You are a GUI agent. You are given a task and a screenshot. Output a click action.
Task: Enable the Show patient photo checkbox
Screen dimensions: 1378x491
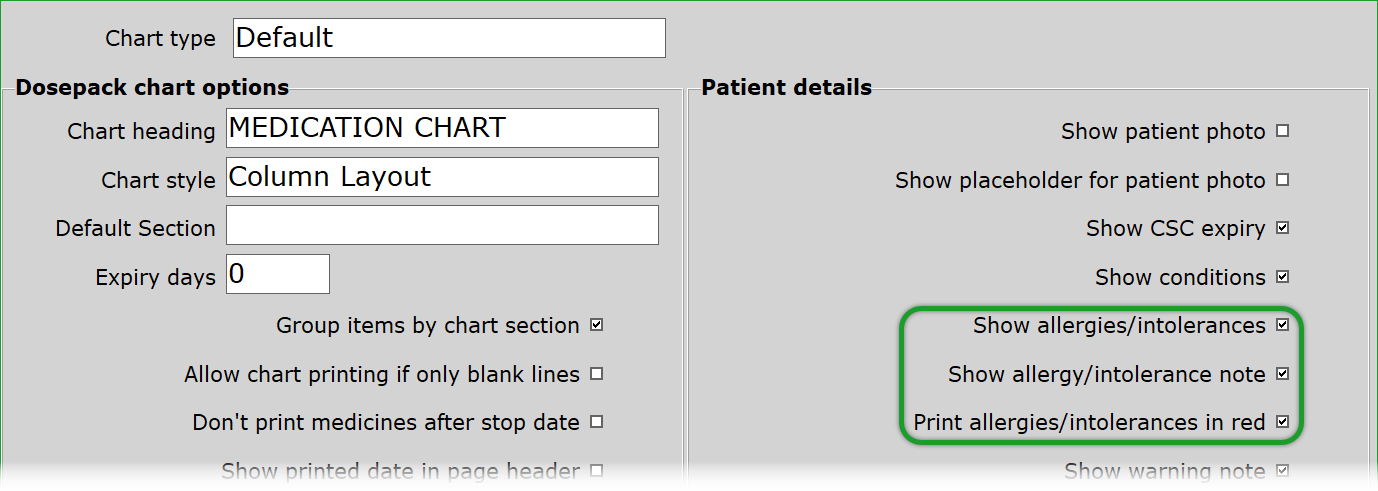(1283, 131)
